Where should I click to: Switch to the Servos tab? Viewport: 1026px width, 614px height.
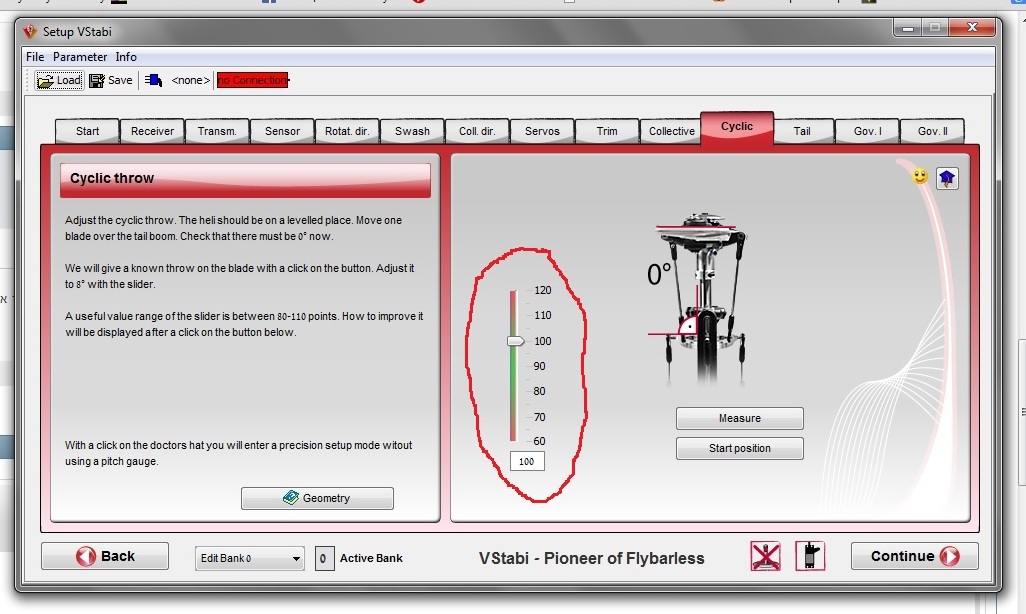[x=542, y=131]
